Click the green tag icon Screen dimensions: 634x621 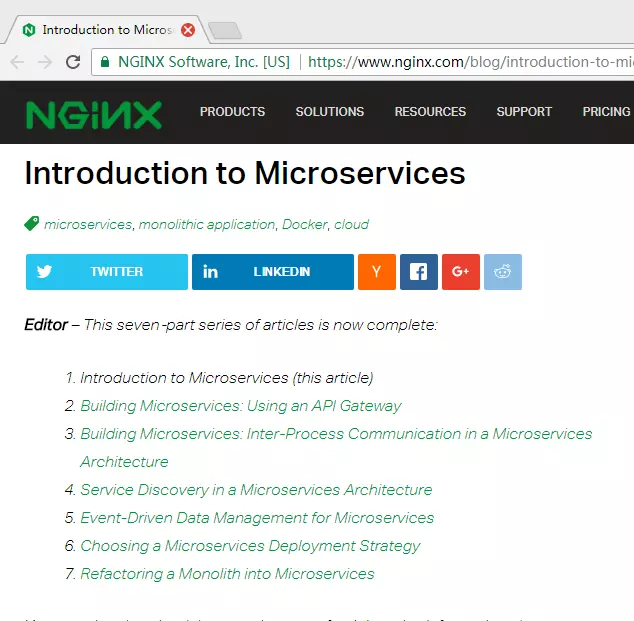click(32, 223)
